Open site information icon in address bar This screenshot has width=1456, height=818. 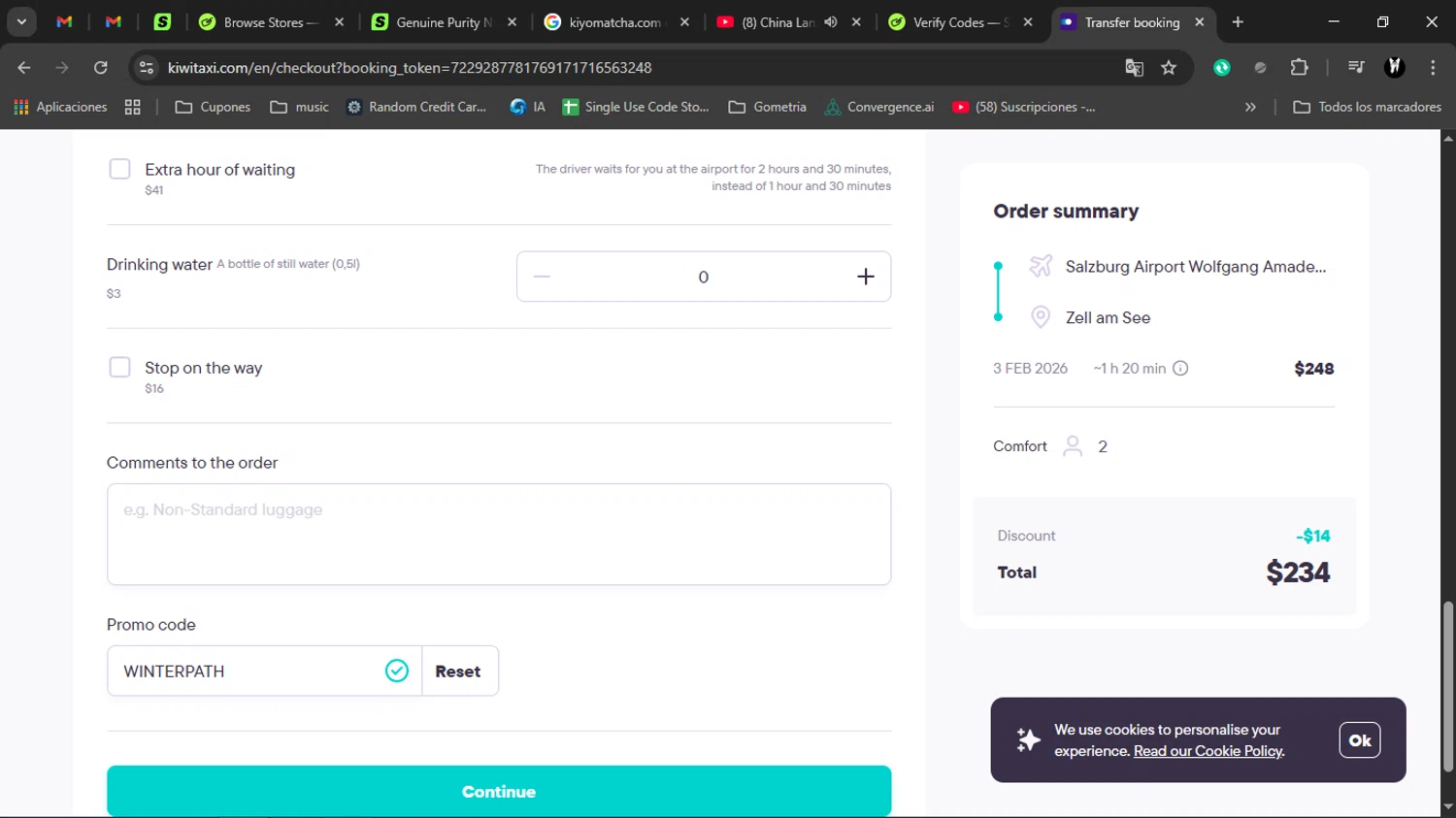[x=147, y=67]
